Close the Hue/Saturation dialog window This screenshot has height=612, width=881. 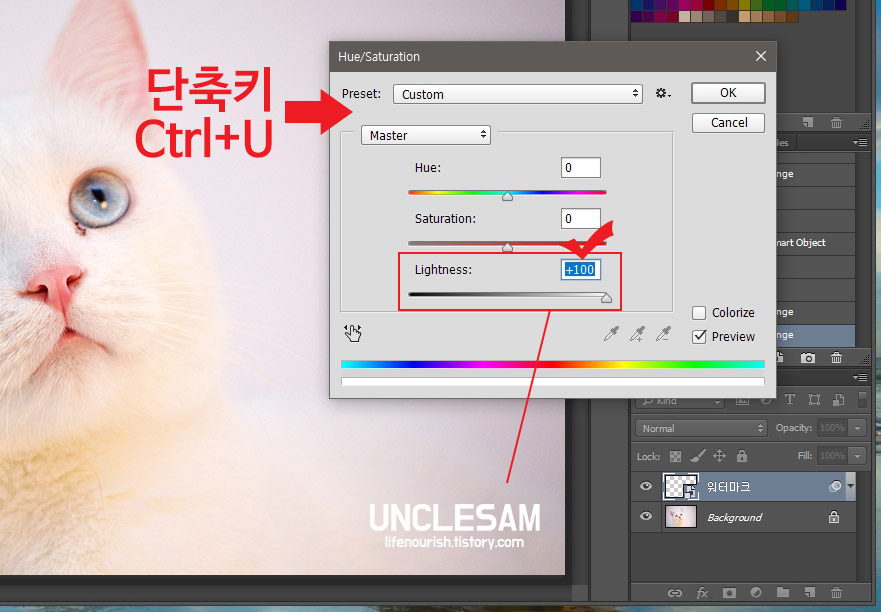[761, 56]
